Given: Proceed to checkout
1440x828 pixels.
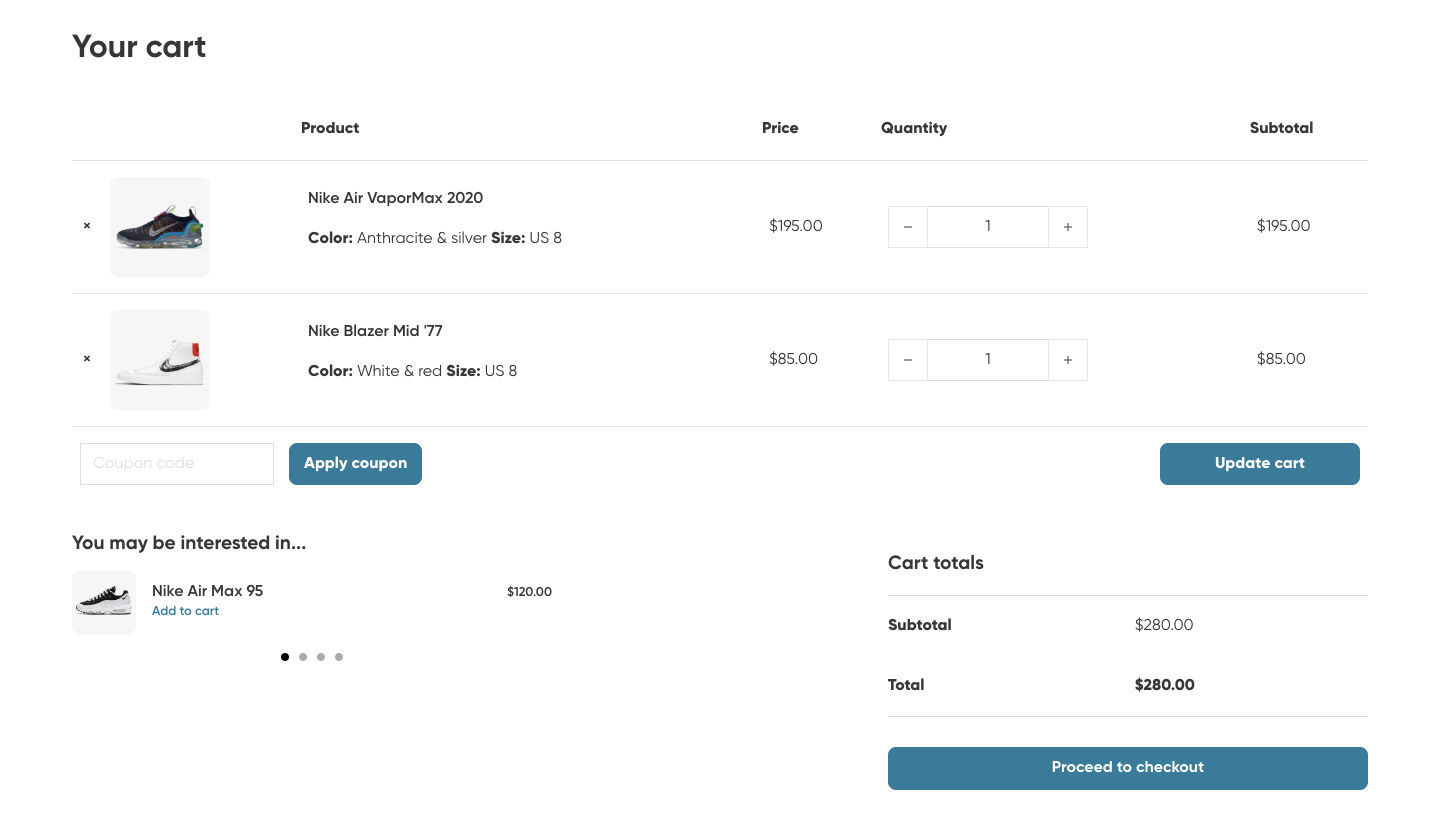Looking at the screenshot, I should [x=1127, y=768].
